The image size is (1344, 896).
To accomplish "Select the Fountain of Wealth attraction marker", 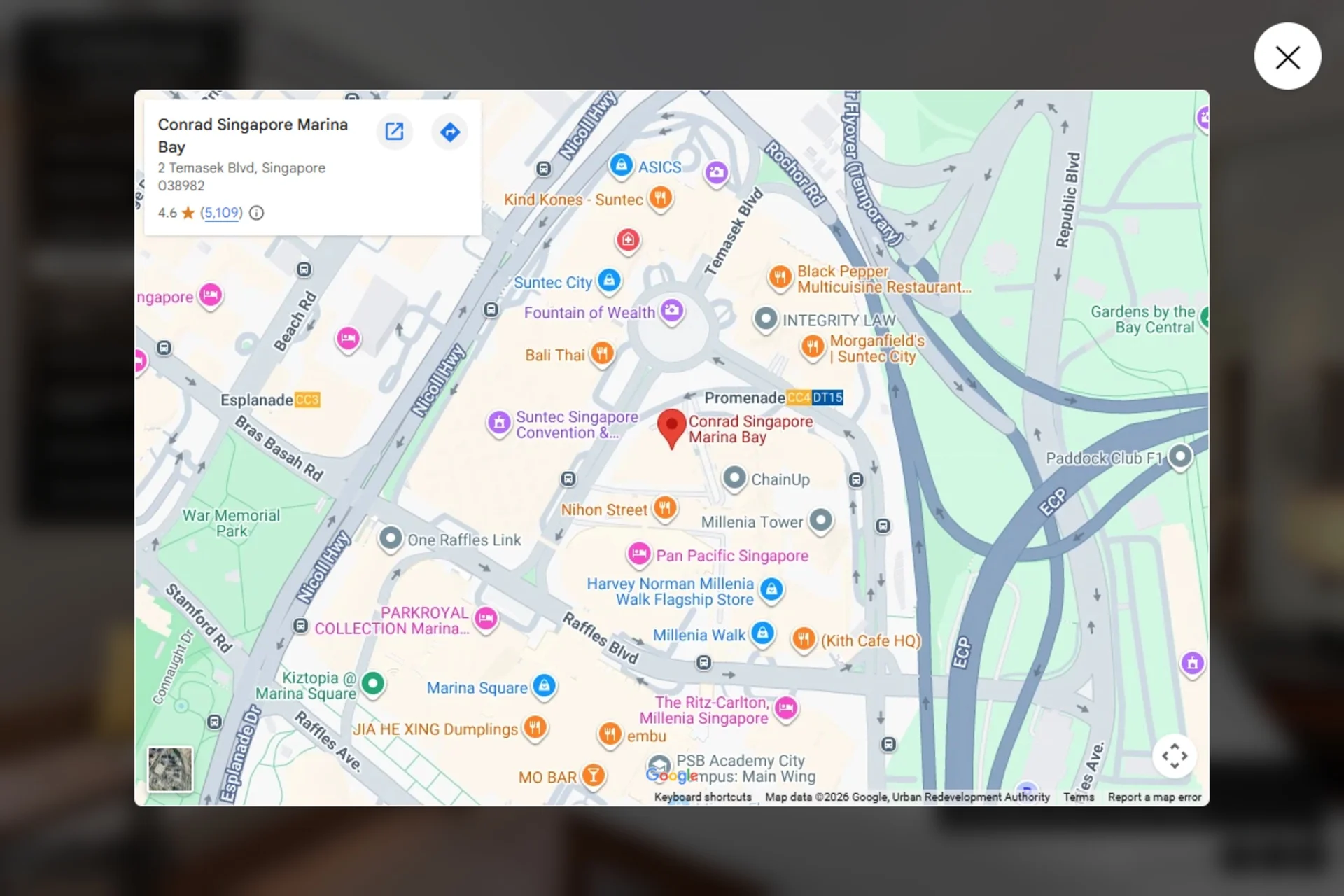I will [672, 311].
